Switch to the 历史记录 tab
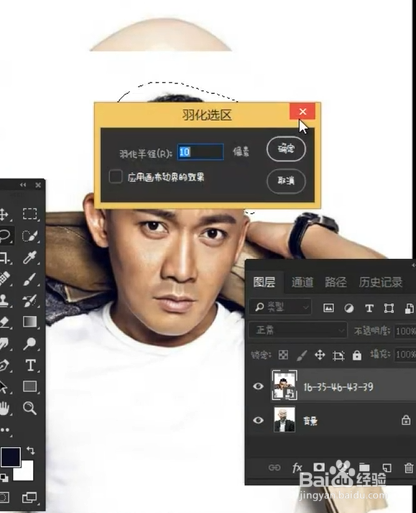This screenshot has width=416, height=513. pyautogui.click(x=381, y=282)
